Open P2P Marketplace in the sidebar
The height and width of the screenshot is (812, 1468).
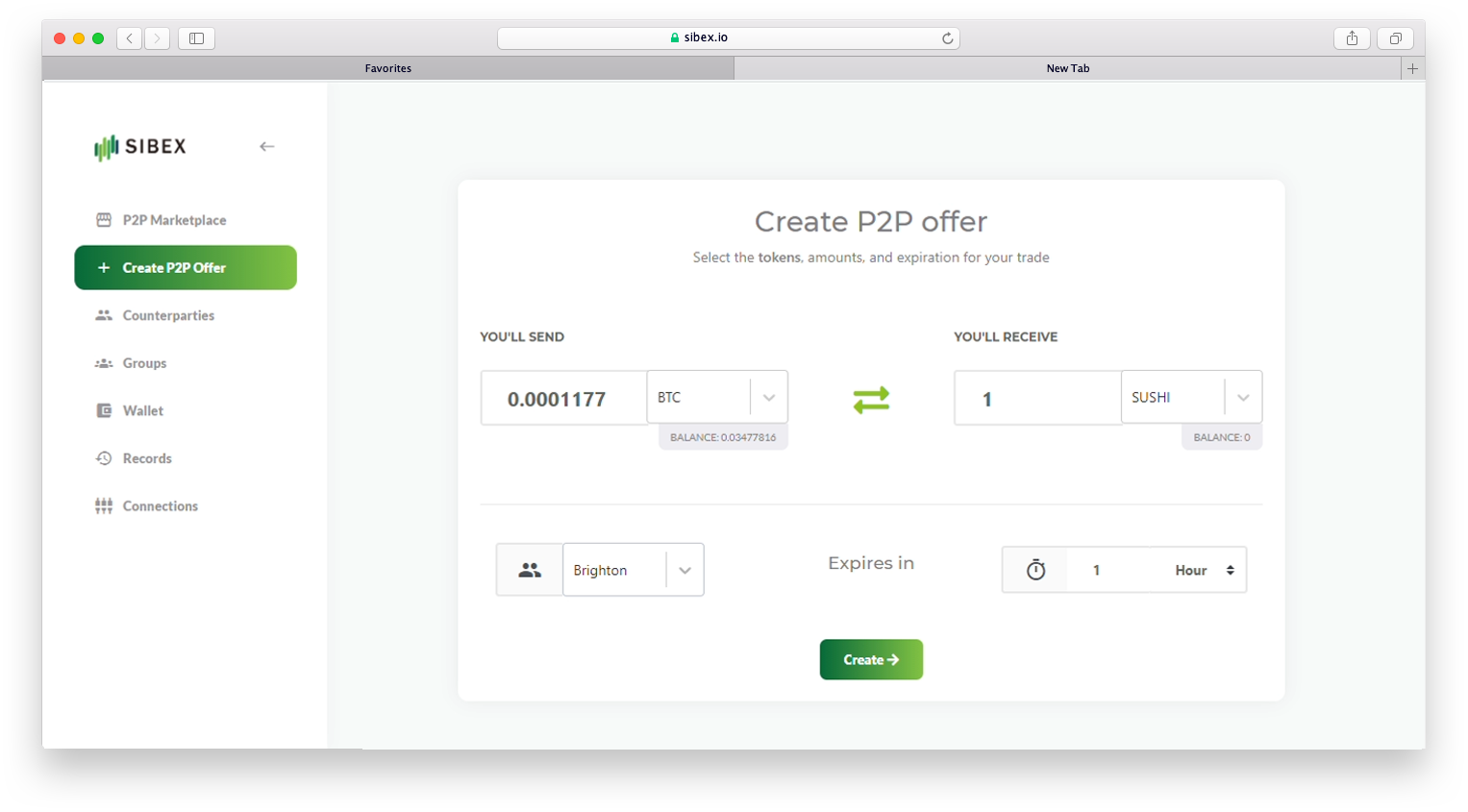click(x=174, y=220)
